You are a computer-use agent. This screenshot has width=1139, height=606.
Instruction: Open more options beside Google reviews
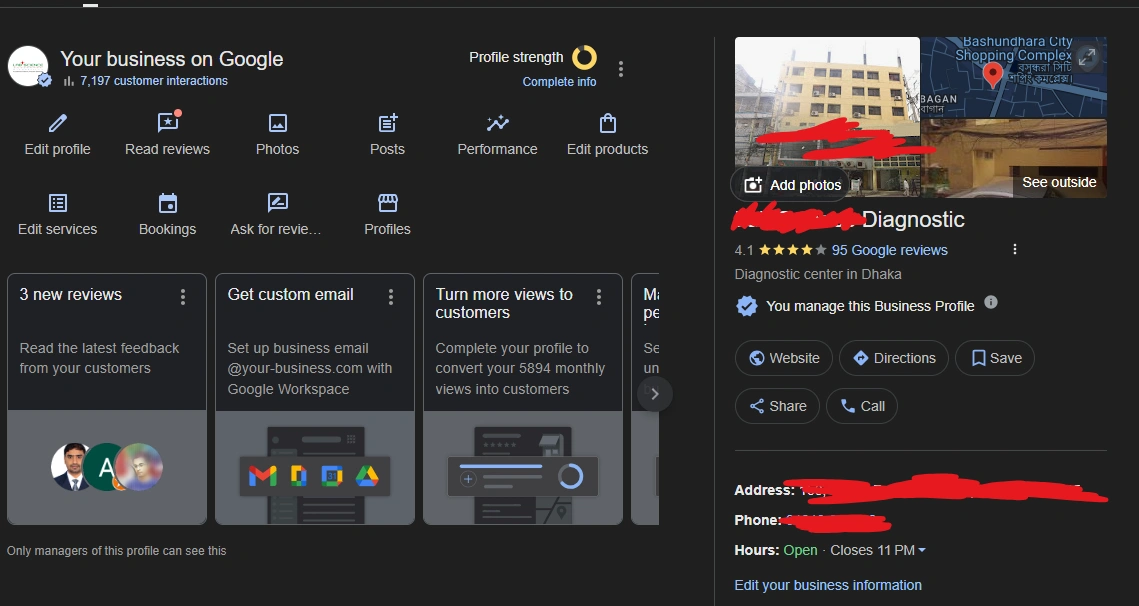pyautogui.click(x=1015, y=249)
